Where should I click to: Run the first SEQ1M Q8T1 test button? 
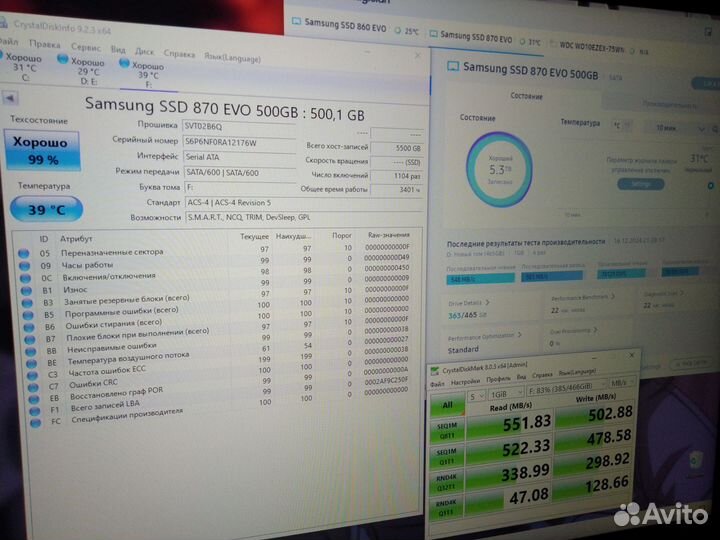coord(447,431)
